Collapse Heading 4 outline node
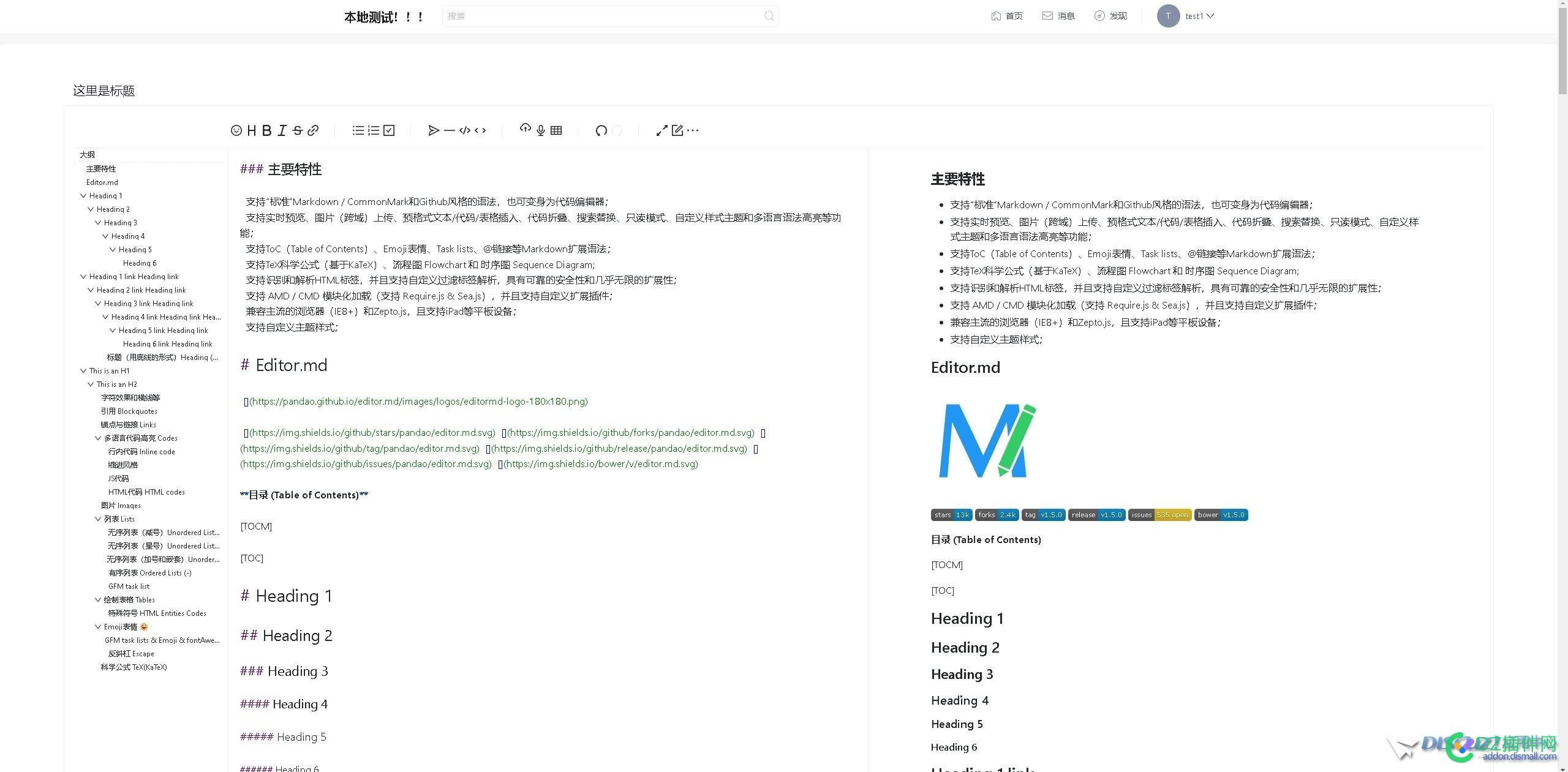 click(105, 236)
